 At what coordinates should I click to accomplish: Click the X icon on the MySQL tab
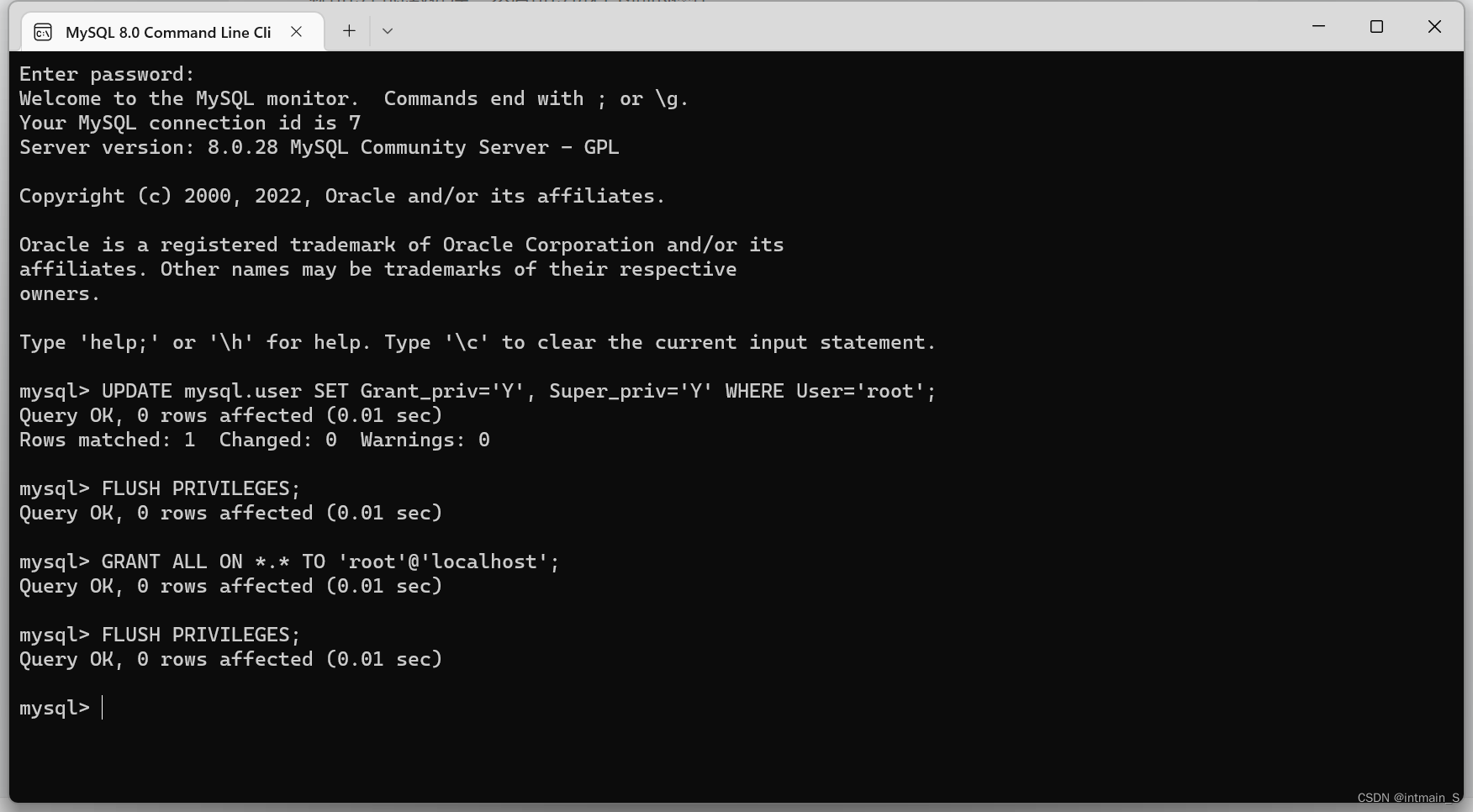(296, 31)
